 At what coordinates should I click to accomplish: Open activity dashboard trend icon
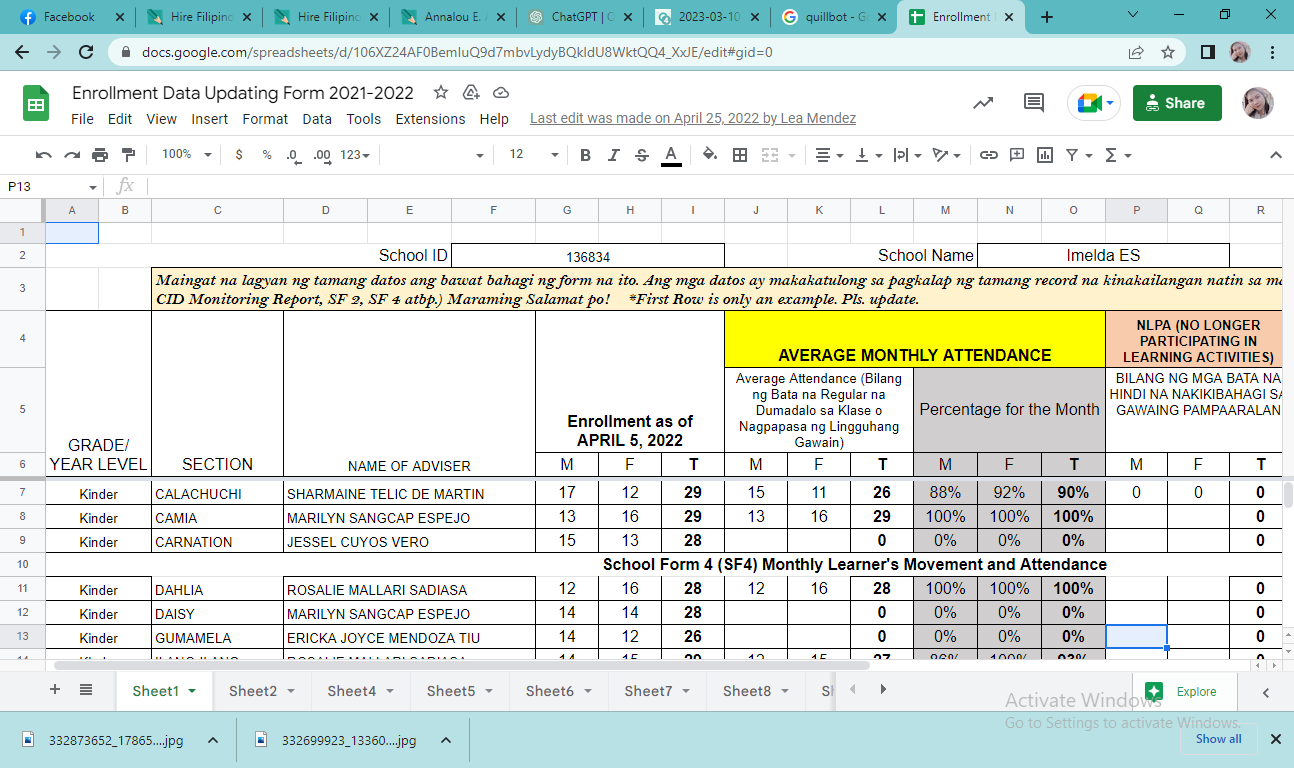pos(984,103)
